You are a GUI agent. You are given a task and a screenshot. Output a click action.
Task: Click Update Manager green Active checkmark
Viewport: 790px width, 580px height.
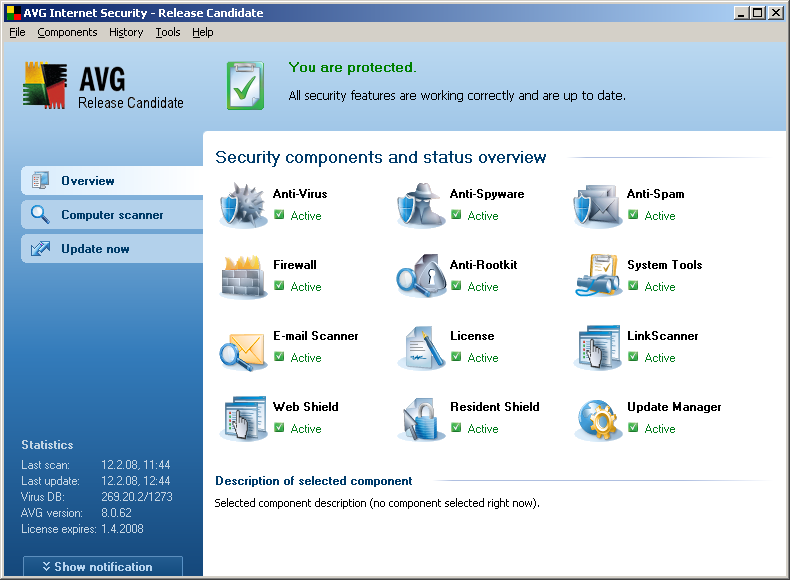click(x=633, y=428)
